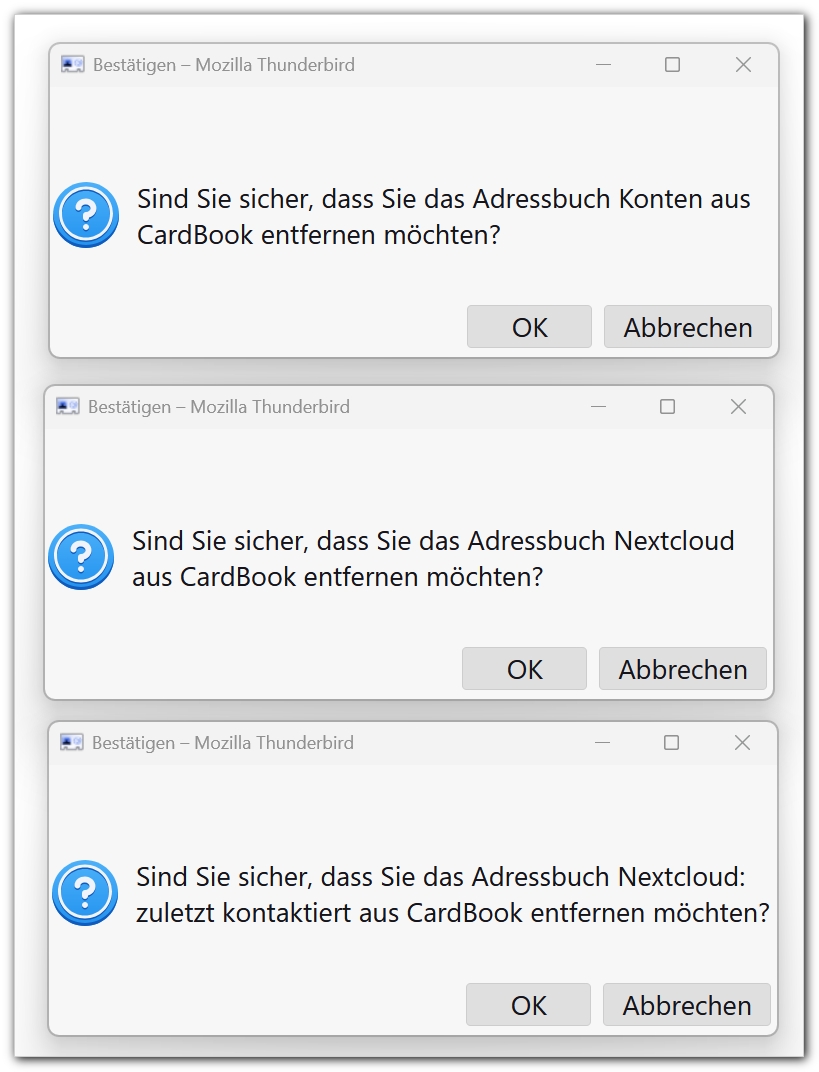
Task: Click the question icon in the plain Nextcloud dialog
Action: 81,557
